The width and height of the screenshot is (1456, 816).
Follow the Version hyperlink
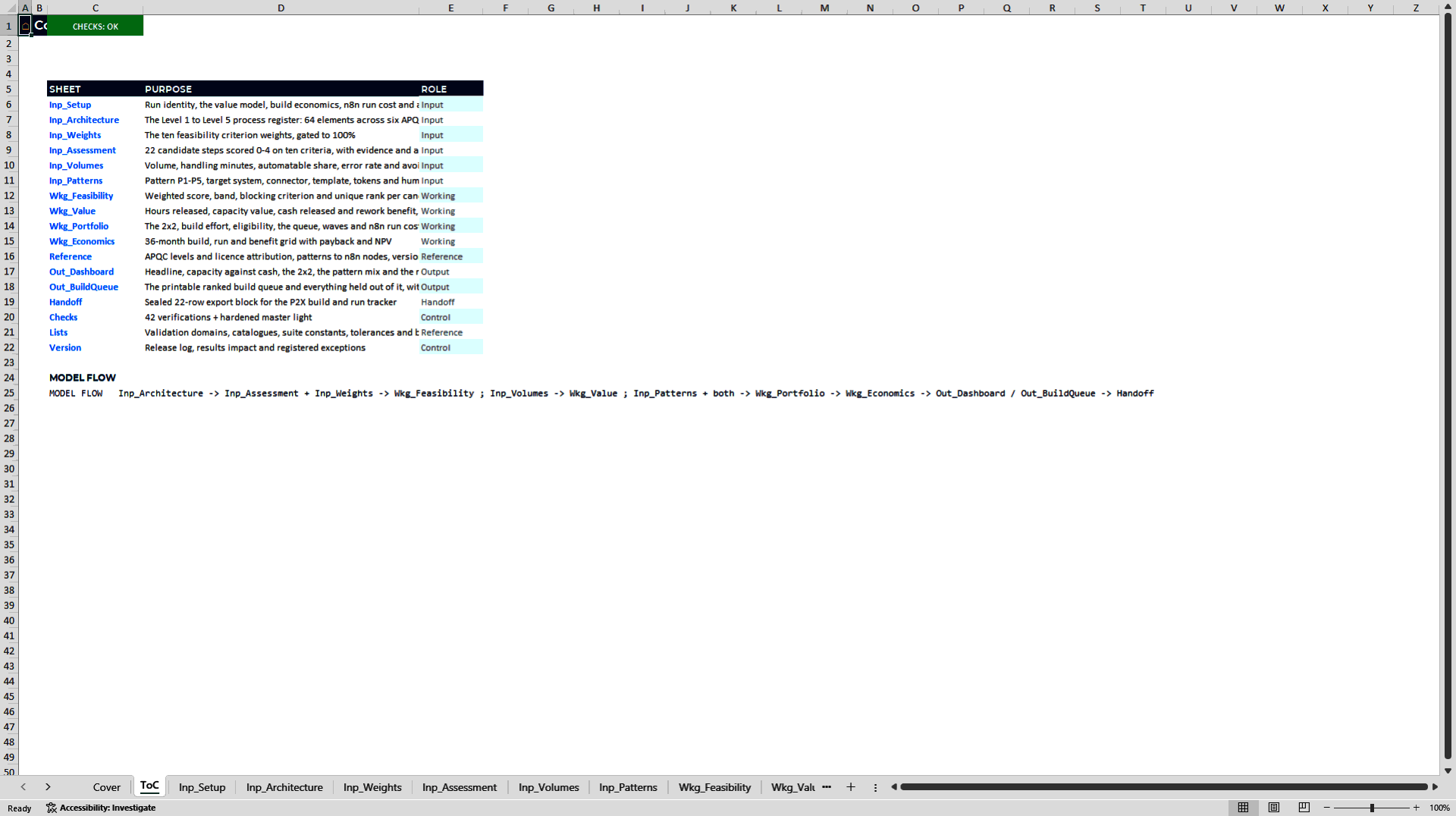(x=65, y=347)
